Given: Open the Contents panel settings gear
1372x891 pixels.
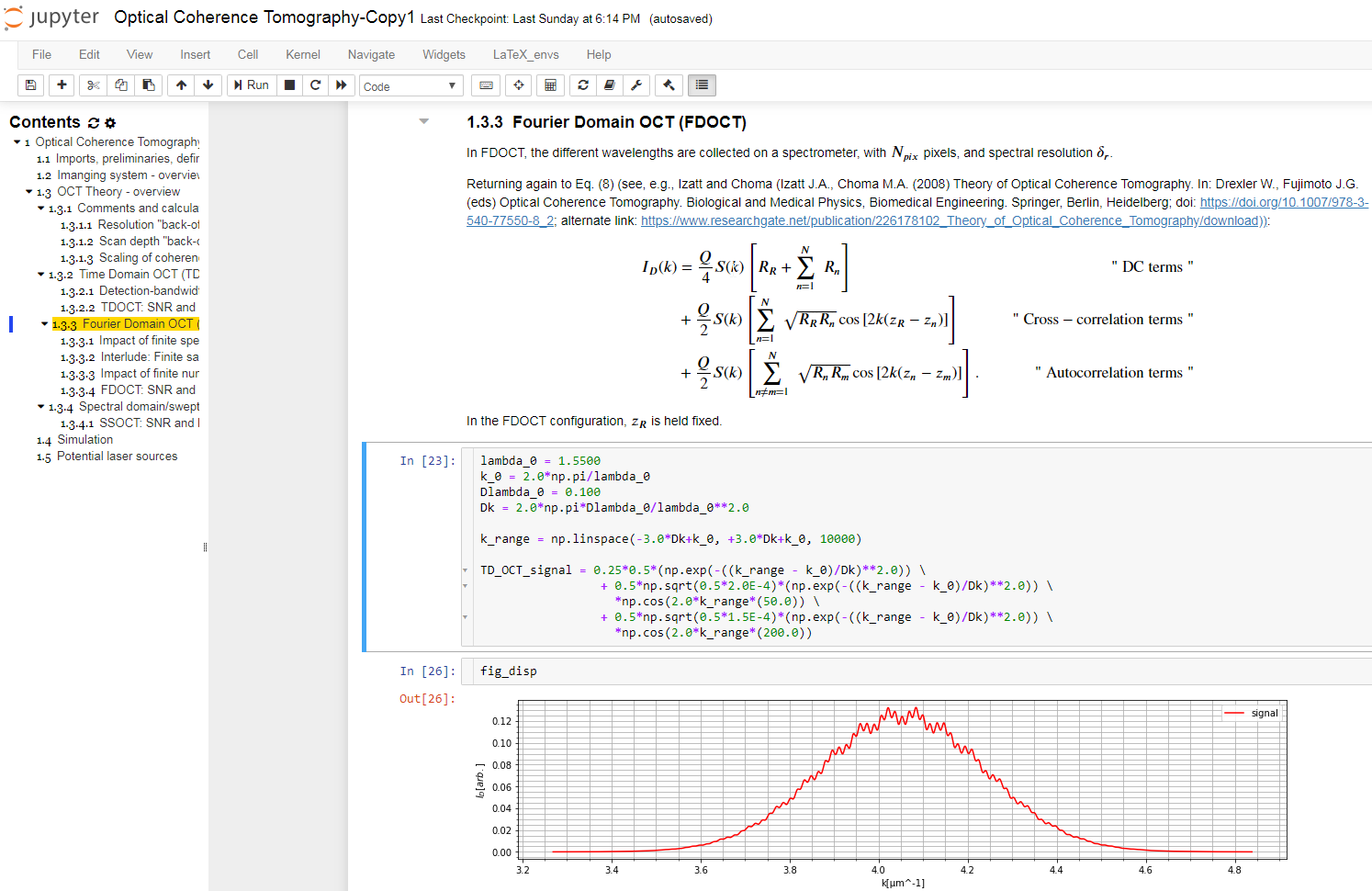Looking at the screenshot, I should click(109, 122).
